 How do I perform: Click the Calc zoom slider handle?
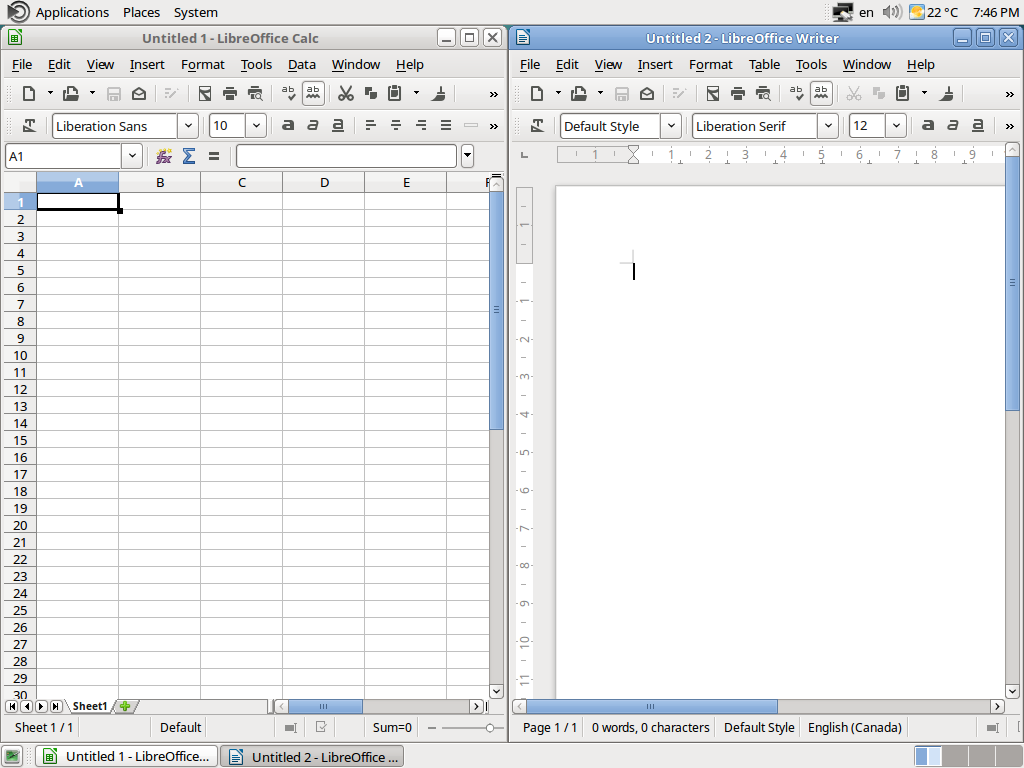489,728
